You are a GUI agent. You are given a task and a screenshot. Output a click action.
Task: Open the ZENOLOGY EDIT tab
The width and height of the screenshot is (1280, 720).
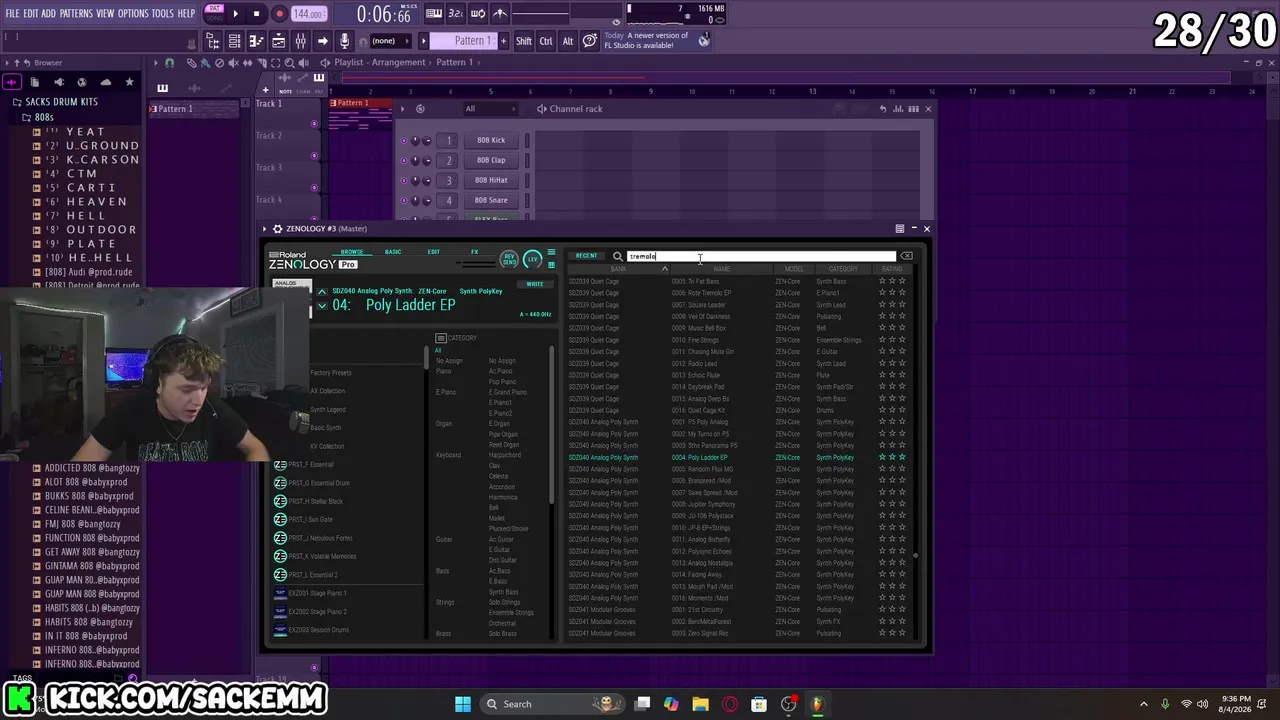pos(434,252)
